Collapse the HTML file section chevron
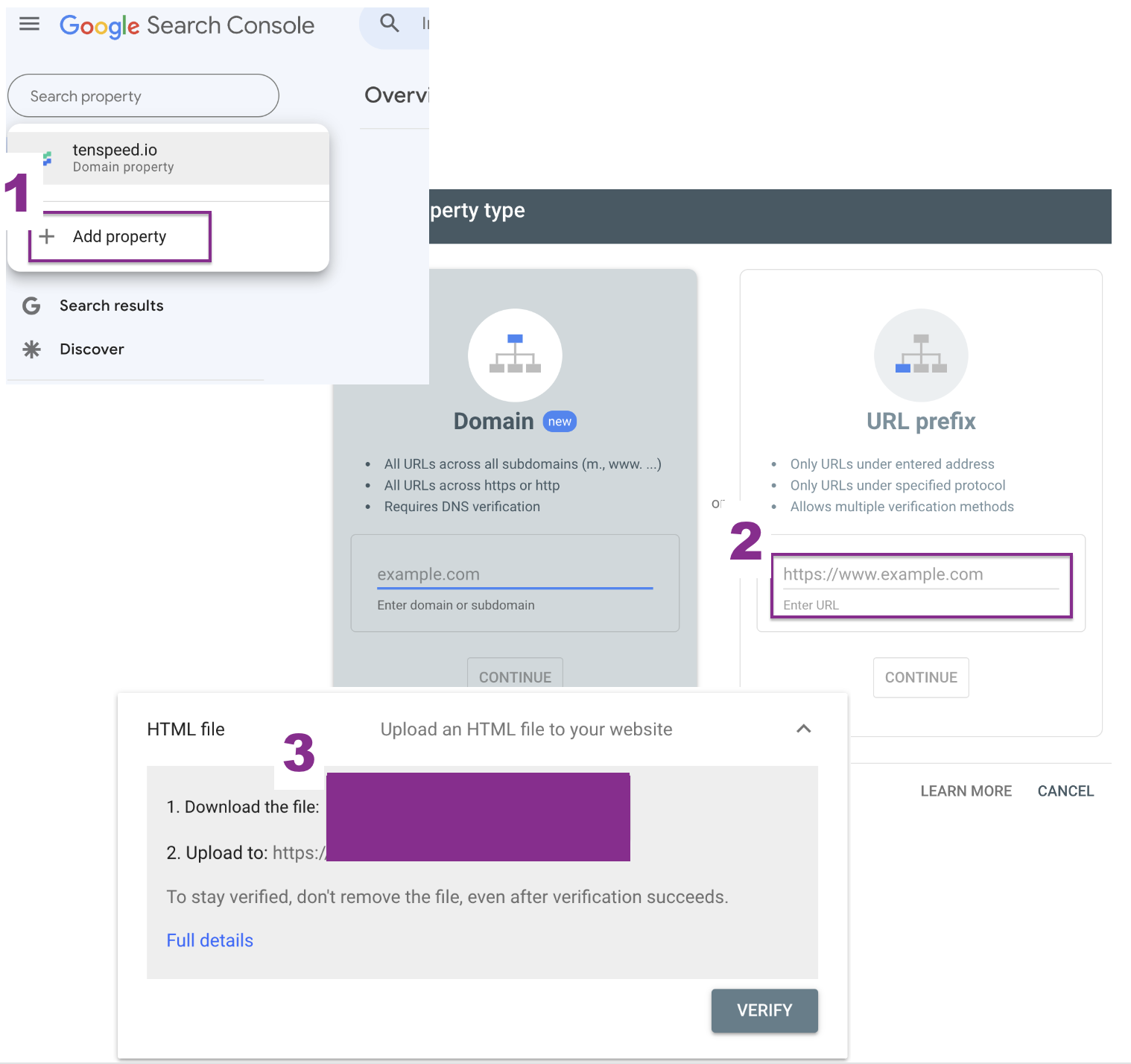This screenshot has width=1131, height=1064. (803, 729)
